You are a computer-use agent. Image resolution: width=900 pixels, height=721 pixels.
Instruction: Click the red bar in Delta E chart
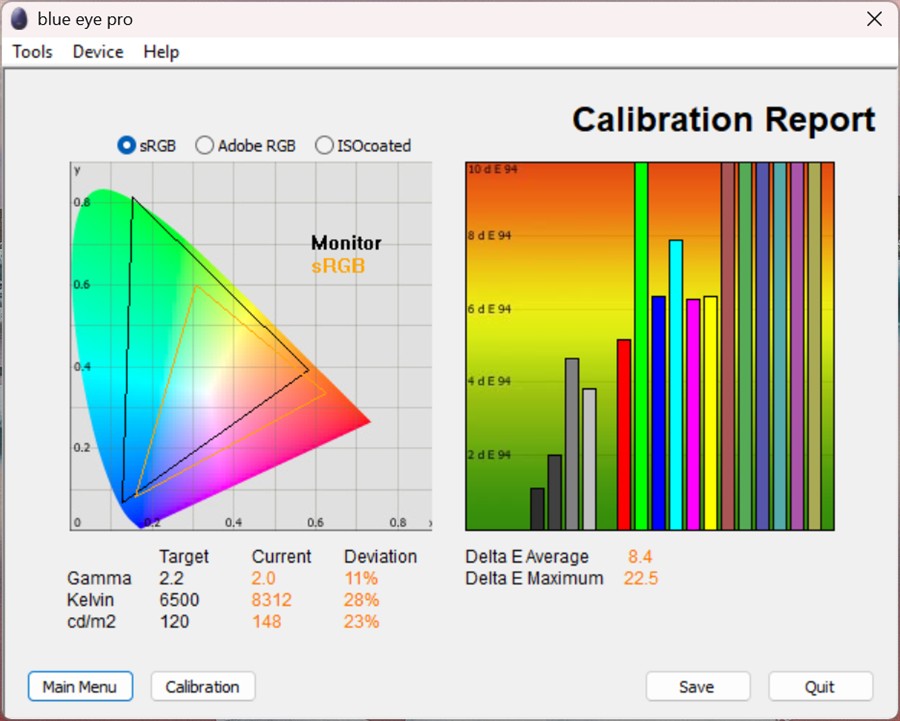pyautogui.click(x=624, y=435)
